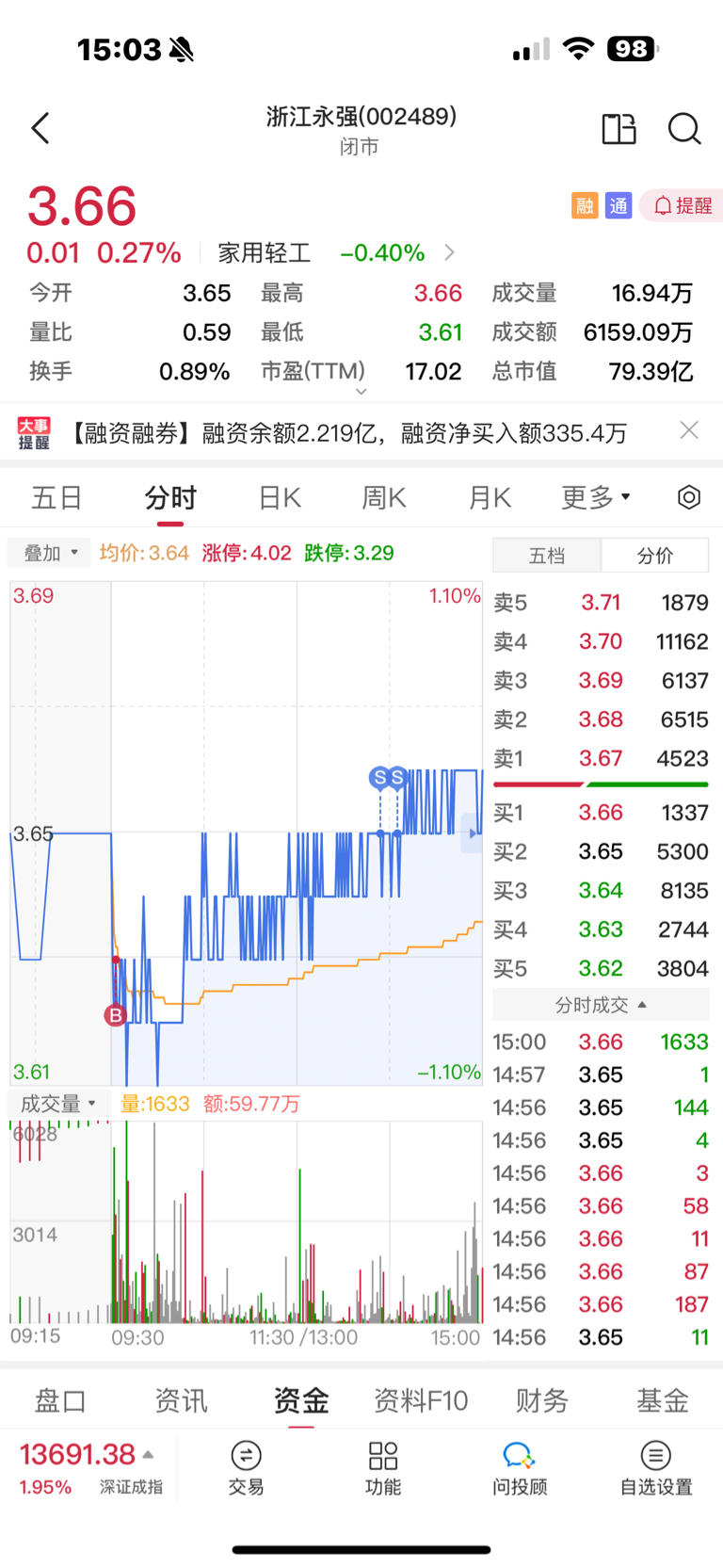Tap the 大事提醒 news icon
Image resolution: width=723 pixels, height=1568 pixels.
click(x=34, y=433)
